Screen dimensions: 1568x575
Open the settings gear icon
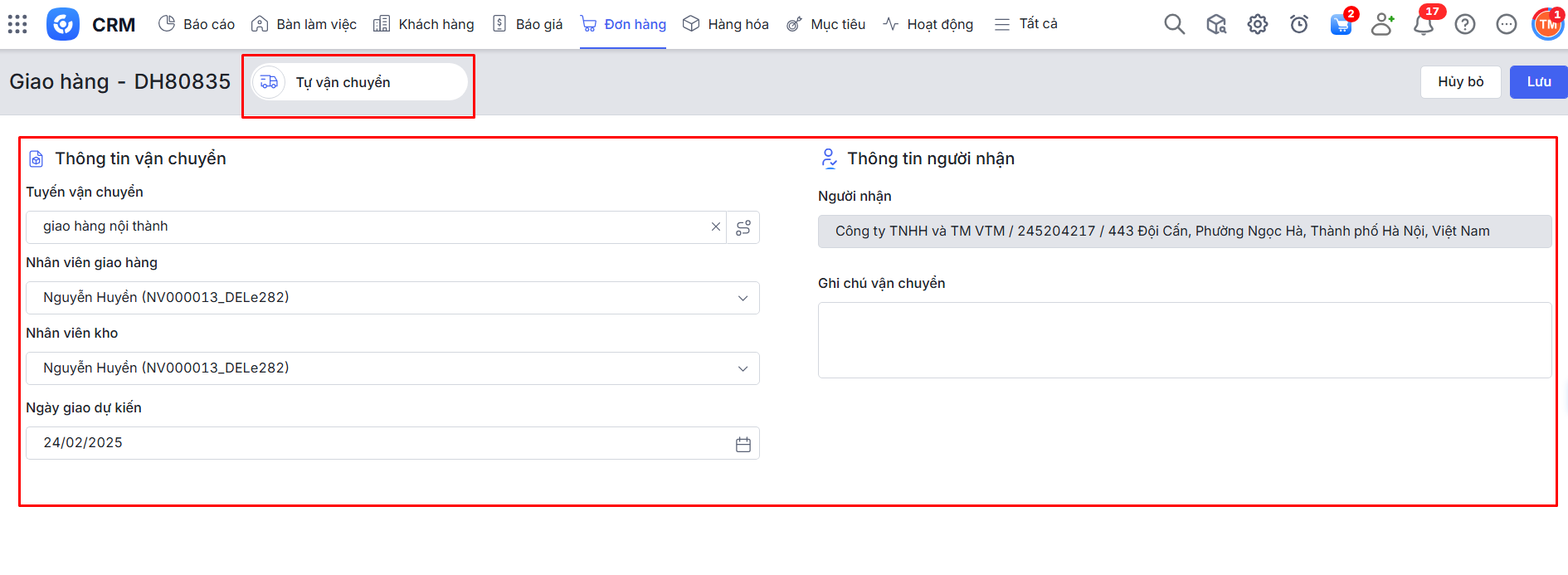[x=1257, y=24]
